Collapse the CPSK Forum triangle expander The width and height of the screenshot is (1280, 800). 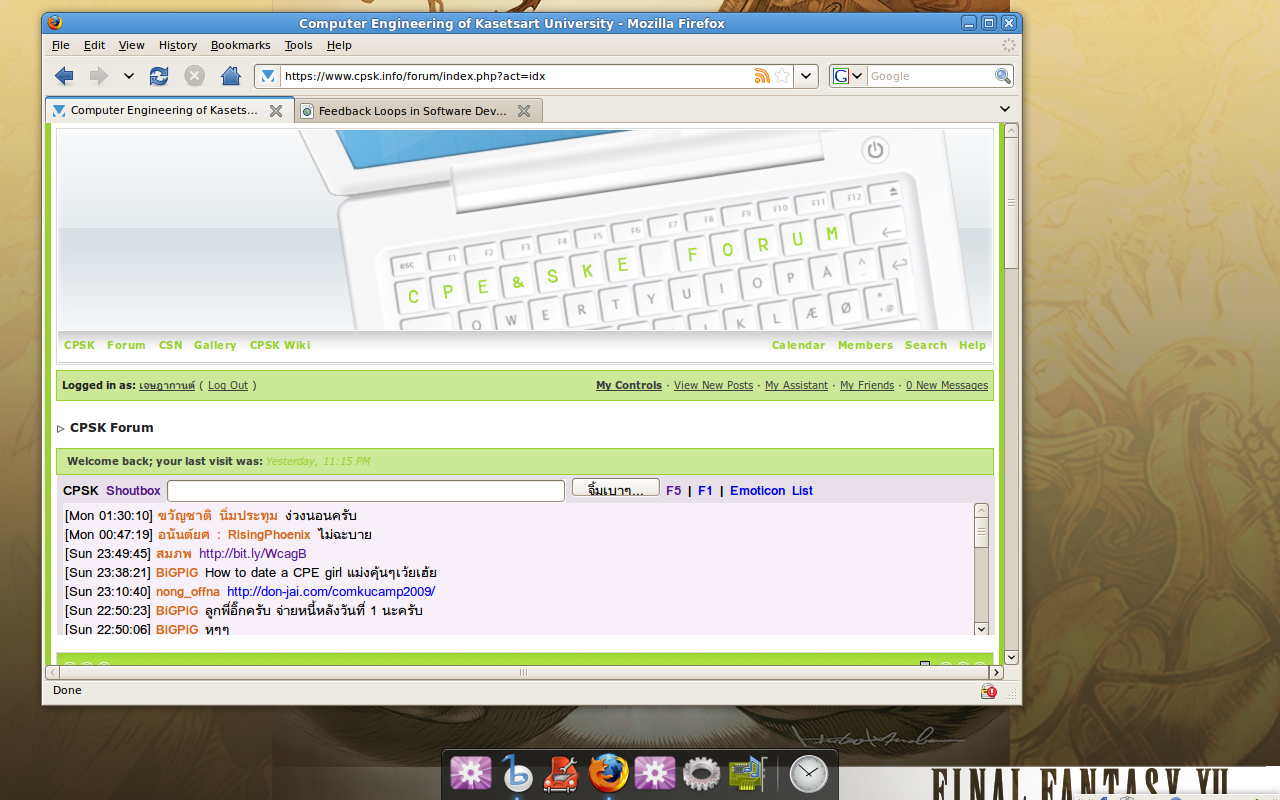61,429
